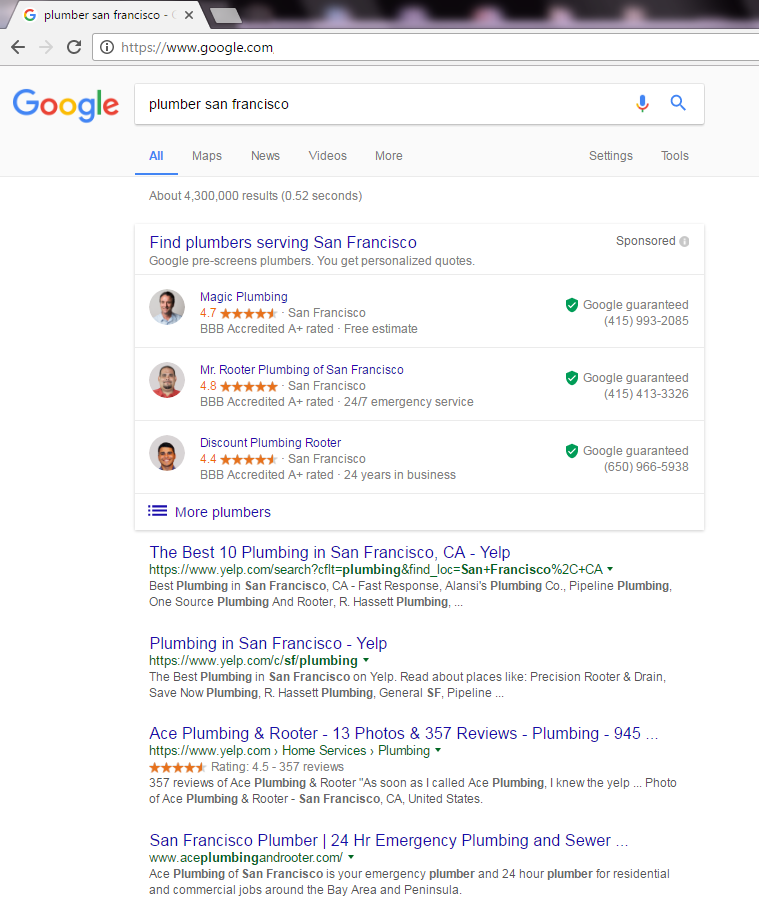
Task: Click the About 4,300,000 results text
Action: pos(255,196)
